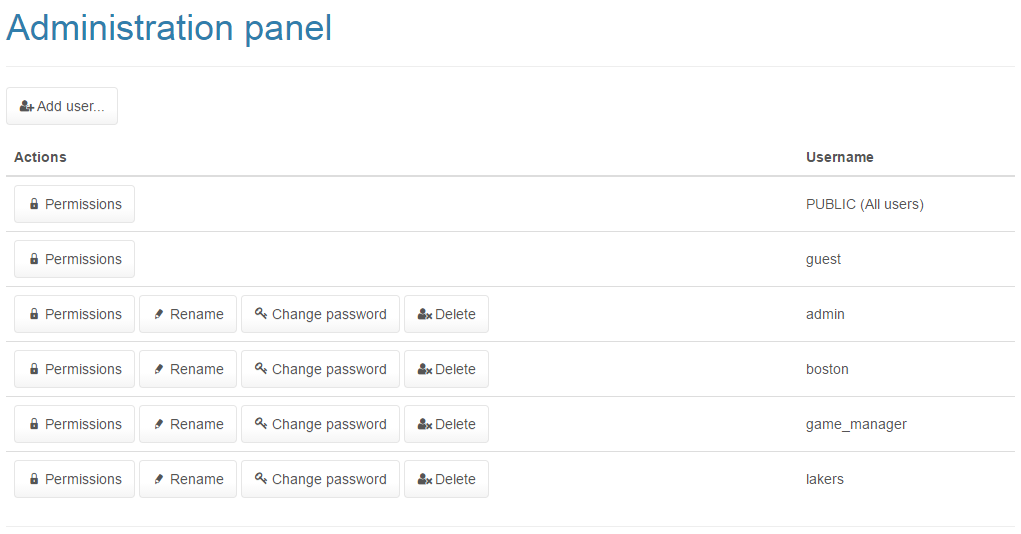The width and height of the screenshot is (1021, 534).
Task: Click the delete-user icon for boston
Action: 424,369
